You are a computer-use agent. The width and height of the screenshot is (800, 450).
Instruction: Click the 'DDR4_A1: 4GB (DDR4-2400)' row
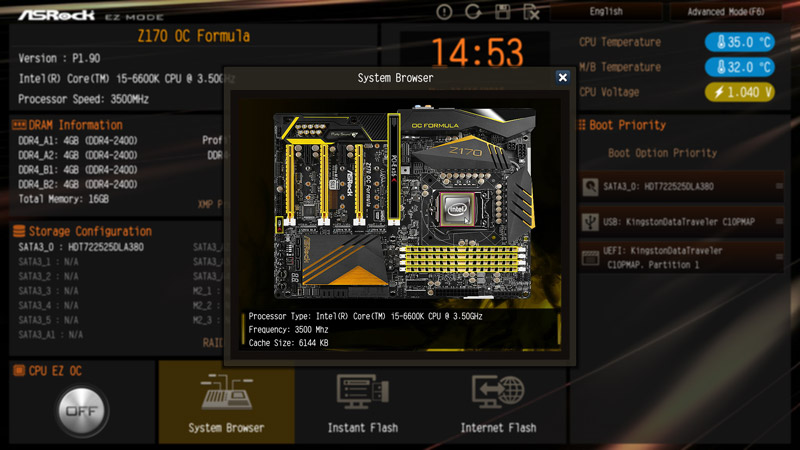click(78, 140)
